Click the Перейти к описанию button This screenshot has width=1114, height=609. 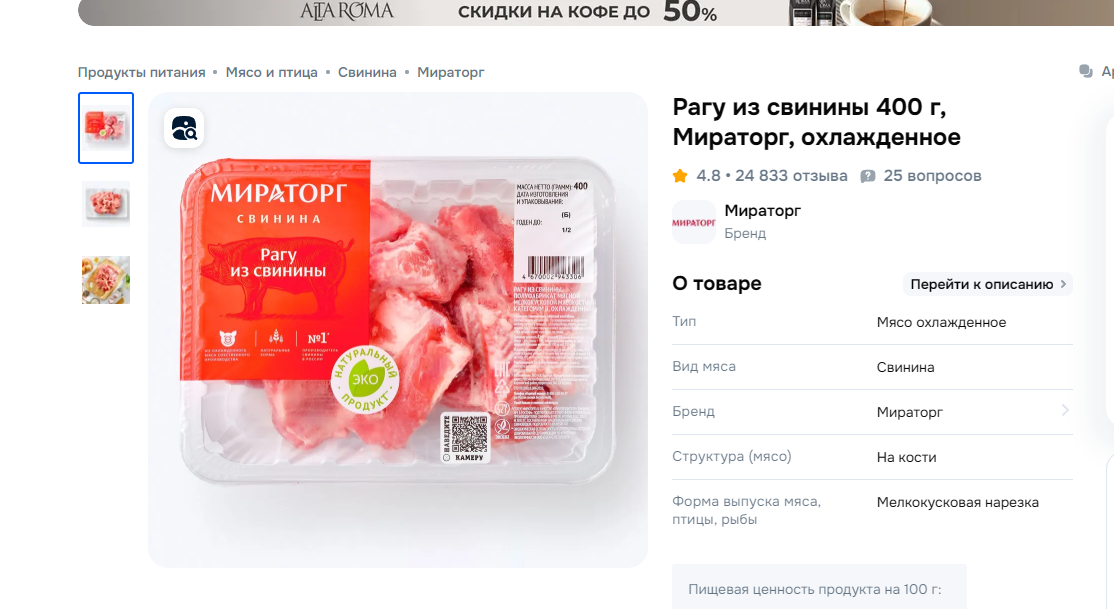pos(988,284)
